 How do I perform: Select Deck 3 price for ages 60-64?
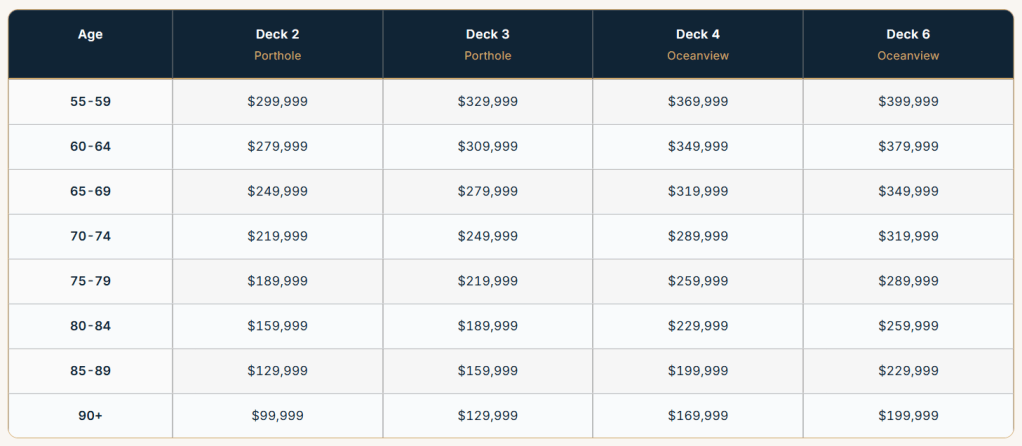click(x=487, y=146)
